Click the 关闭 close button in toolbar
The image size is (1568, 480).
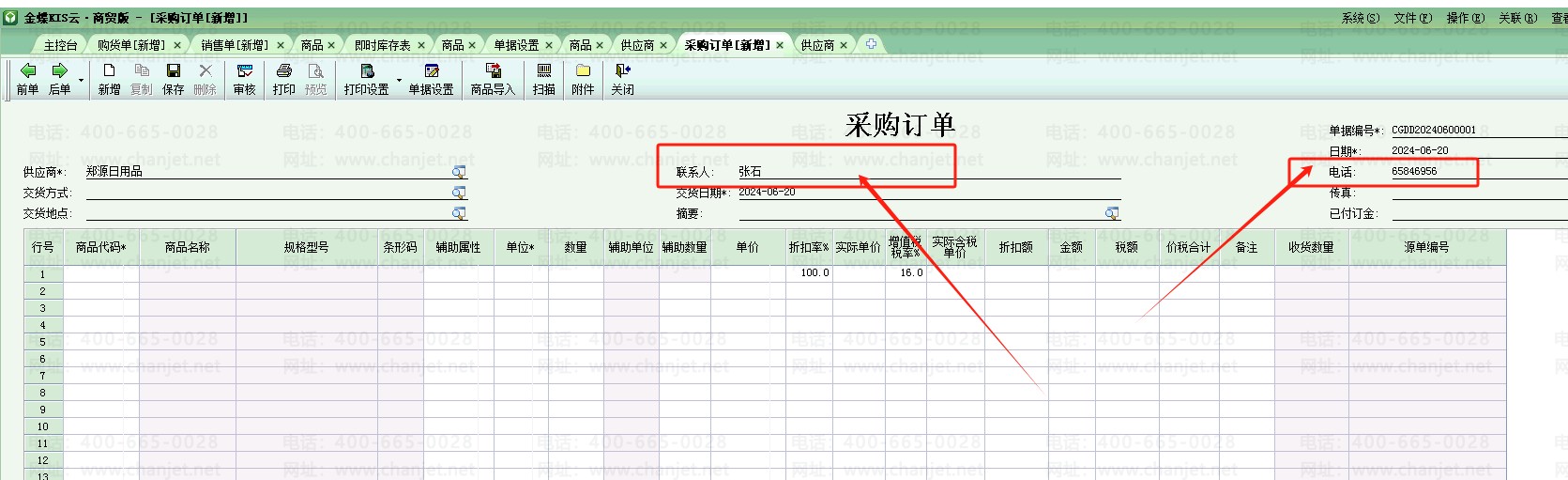(622, 79)
